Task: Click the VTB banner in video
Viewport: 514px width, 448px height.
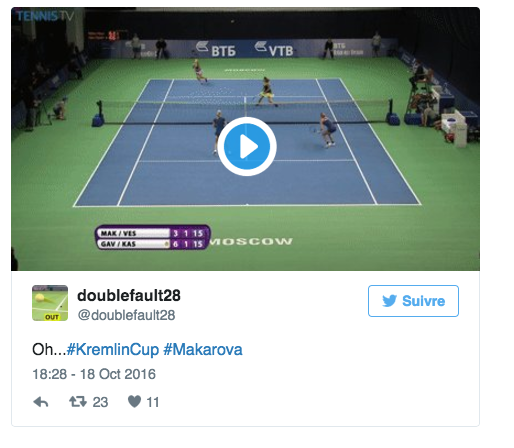Action: tap(274, 49)
